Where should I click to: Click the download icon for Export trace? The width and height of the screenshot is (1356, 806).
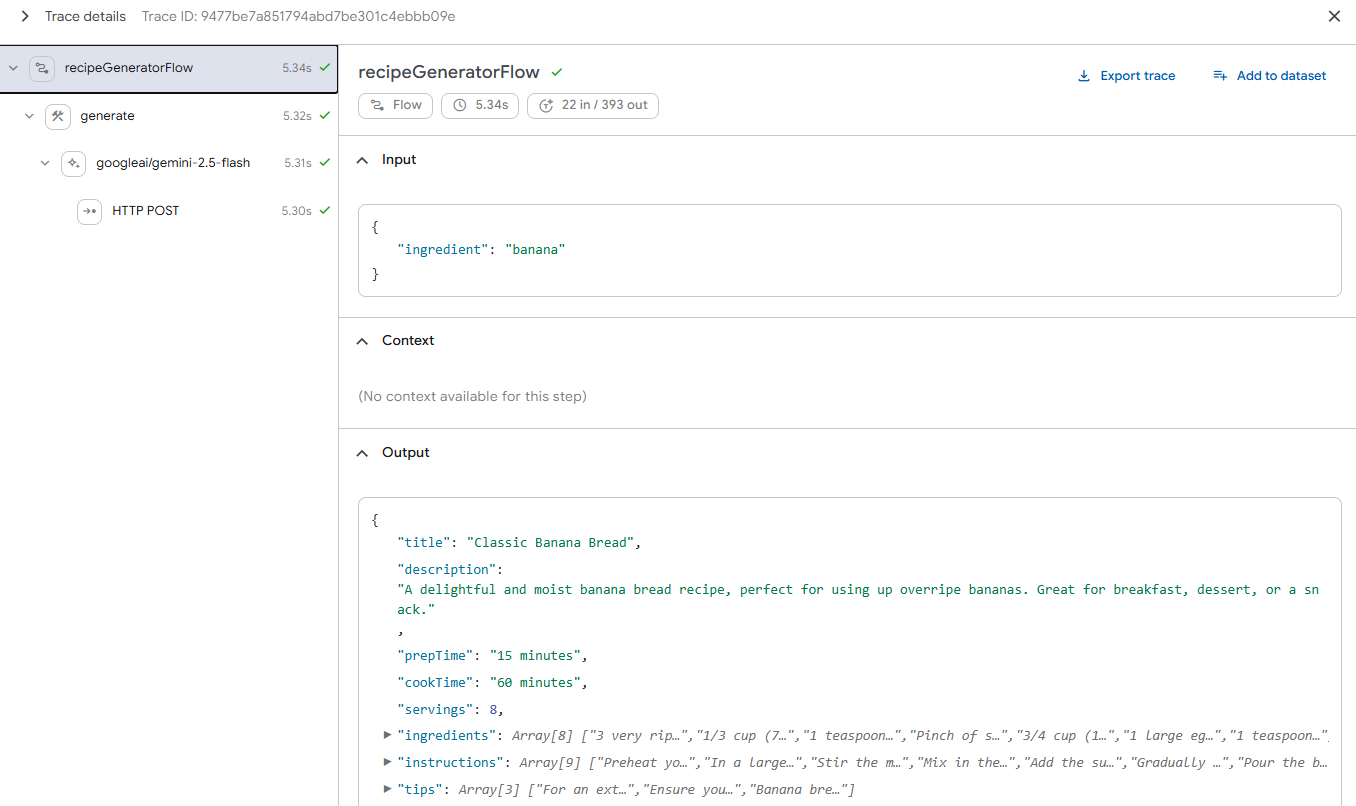(x=1083, y=76)
